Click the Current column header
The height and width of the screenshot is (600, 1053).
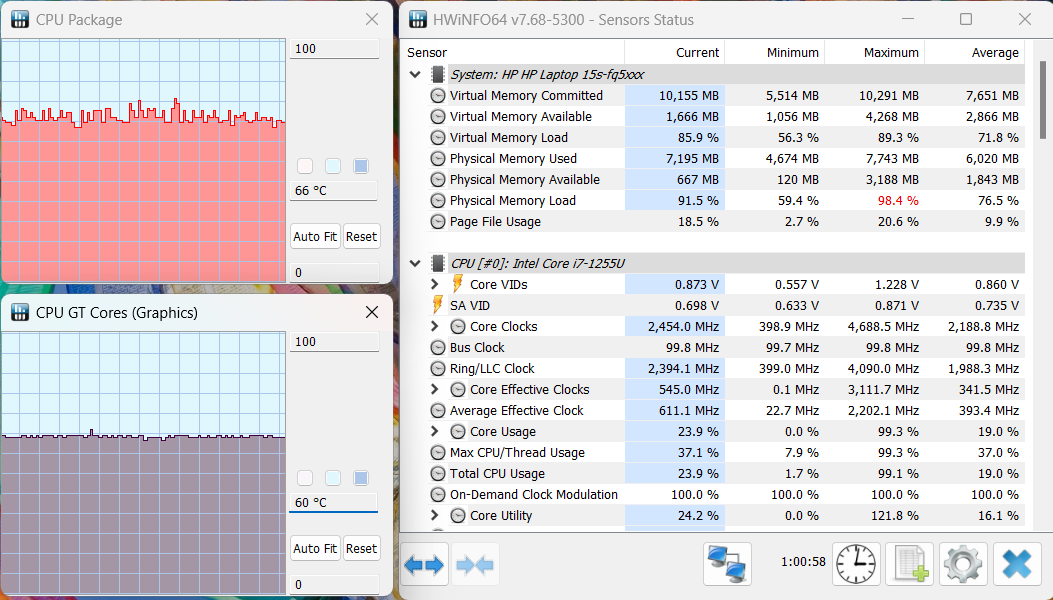tap(675, 52)
